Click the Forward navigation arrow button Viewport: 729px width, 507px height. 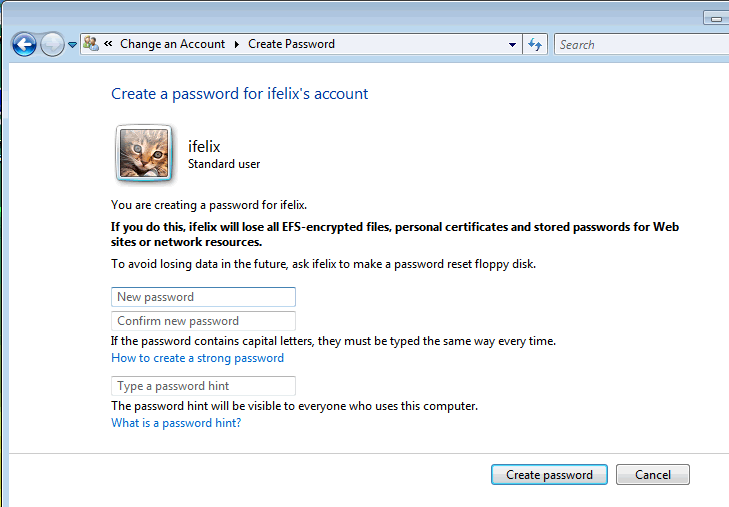[52, 44]
